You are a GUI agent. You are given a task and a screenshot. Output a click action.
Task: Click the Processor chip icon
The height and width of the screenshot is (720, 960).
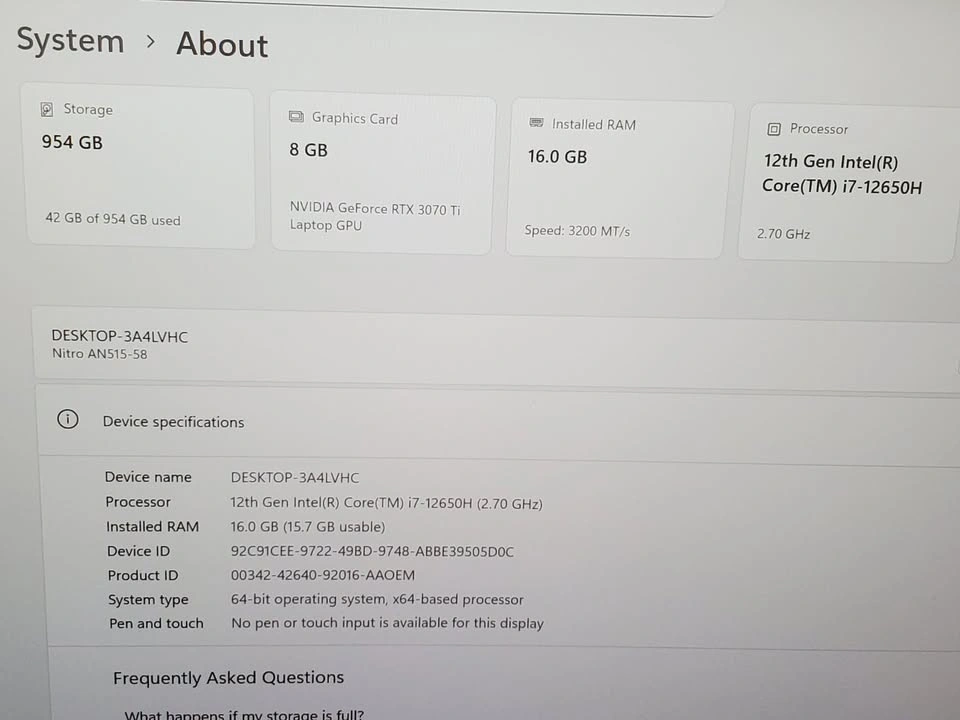773,129
